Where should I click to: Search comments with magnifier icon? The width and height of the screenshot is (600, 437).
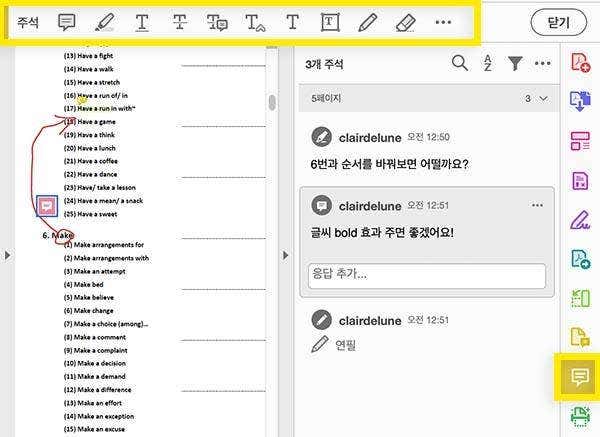pyautogui.click(x=460, y=63)
